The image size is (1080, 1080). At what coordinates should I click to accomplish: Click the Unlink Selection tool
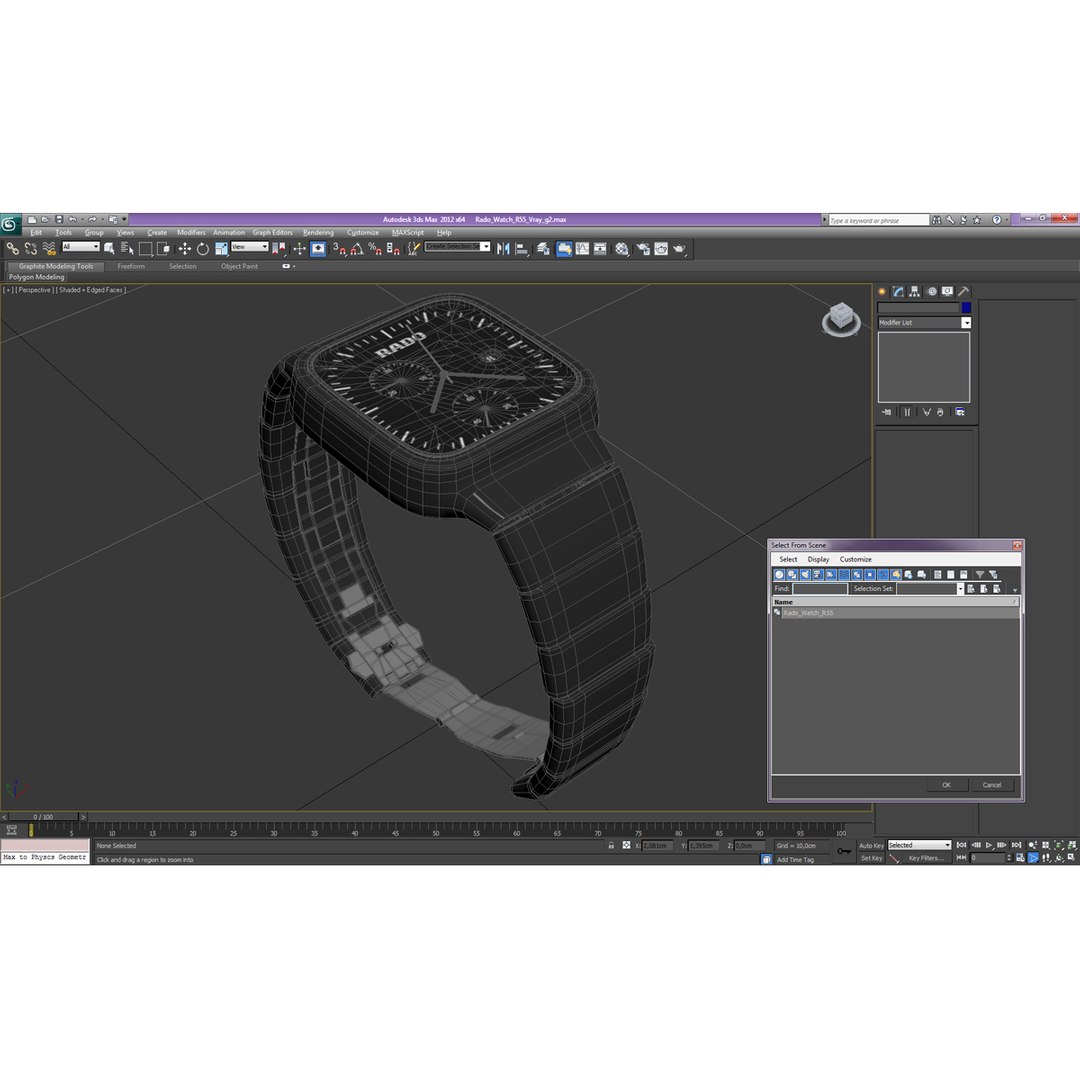pyautogui.click(x=30, y=249)
